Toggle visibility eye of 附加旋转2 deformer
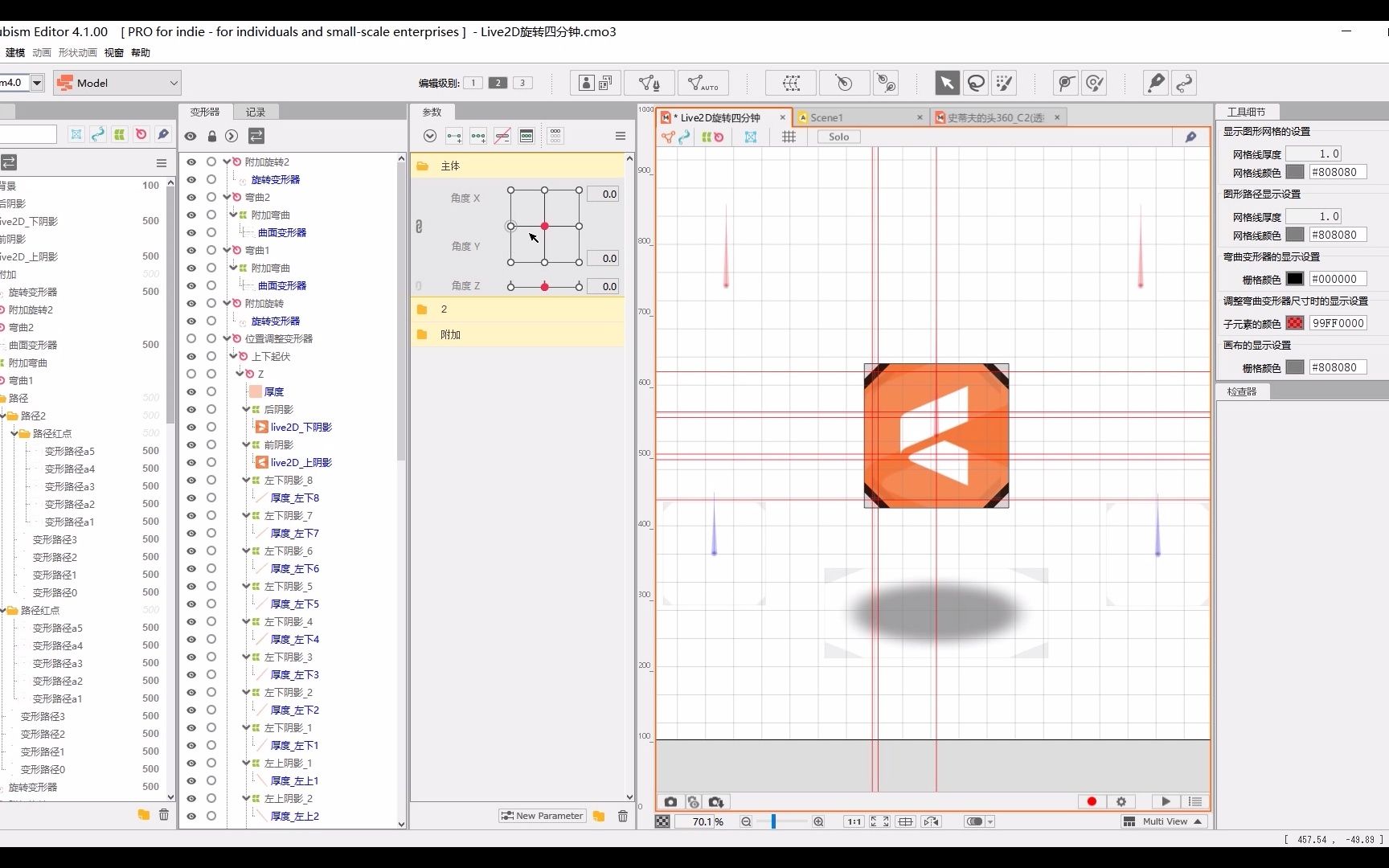 coord(191,162)
